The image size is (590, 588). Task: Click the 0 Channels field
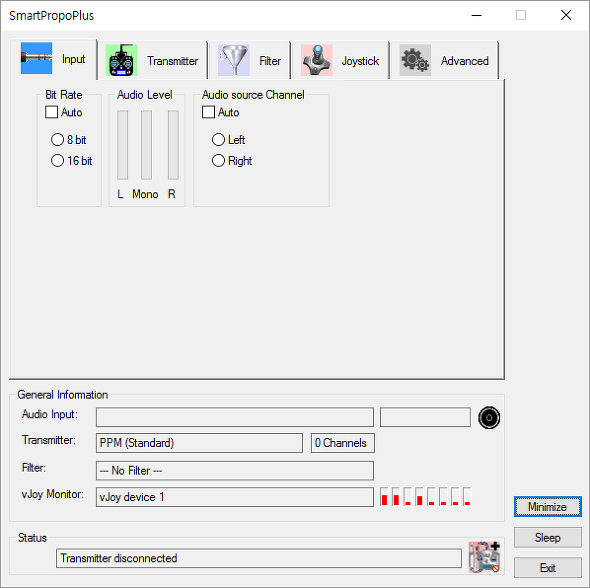point(342,443)
